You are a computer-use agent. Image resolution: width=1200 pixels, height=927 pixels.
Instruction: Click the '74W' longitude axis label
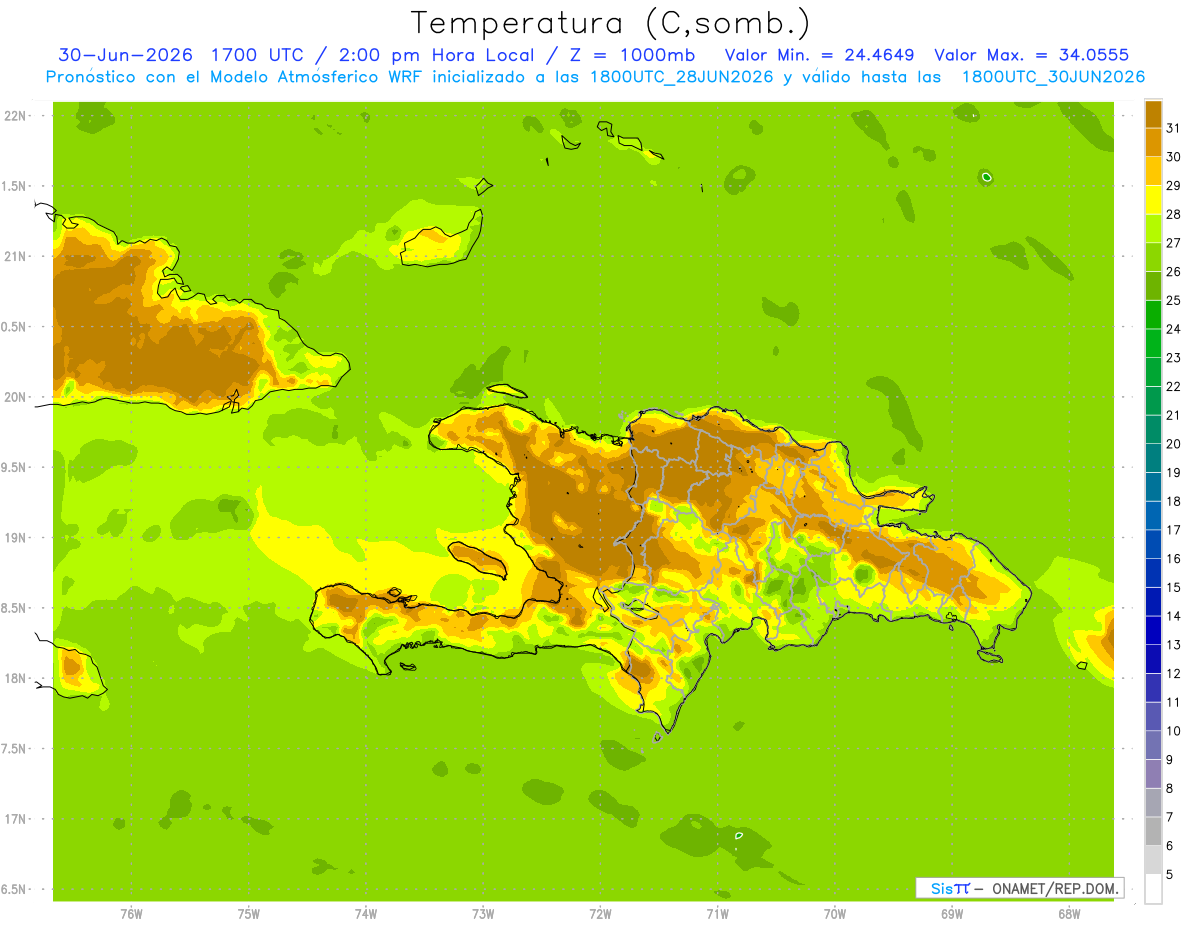tap(366, 914)
